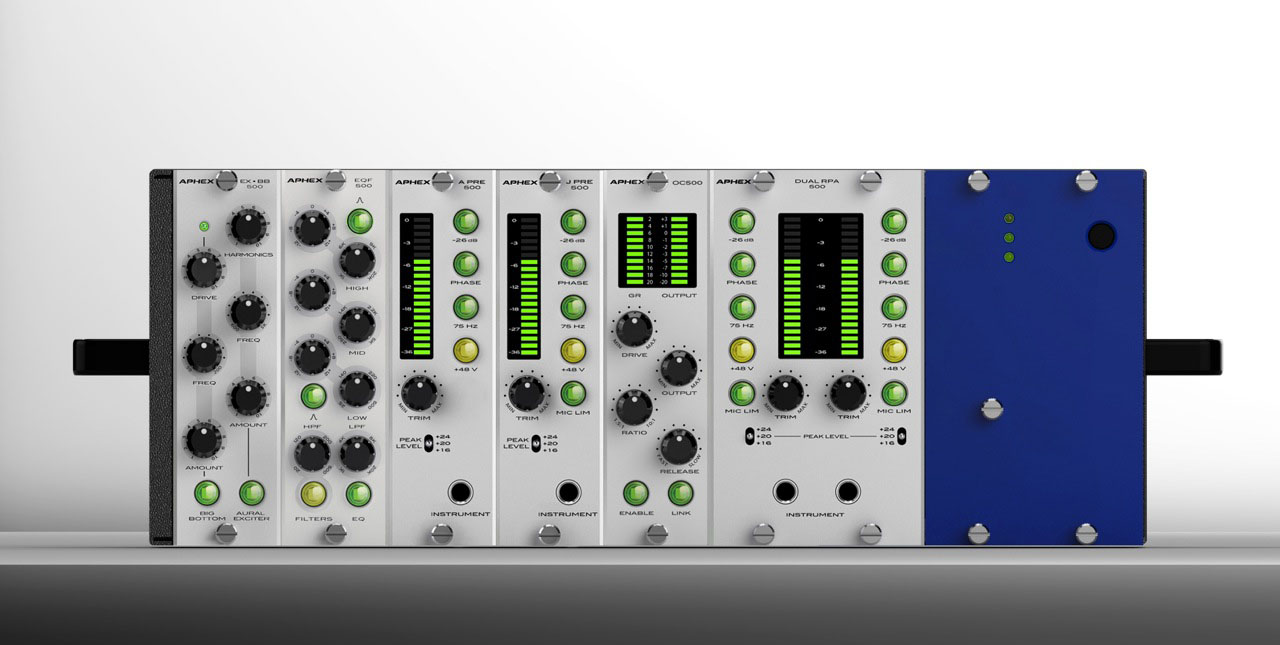The height and width of the screenshot is (645, 1280).
Task: Adjust right TRIM knob on DUAL RPA
Action: (x=847, y=393)
